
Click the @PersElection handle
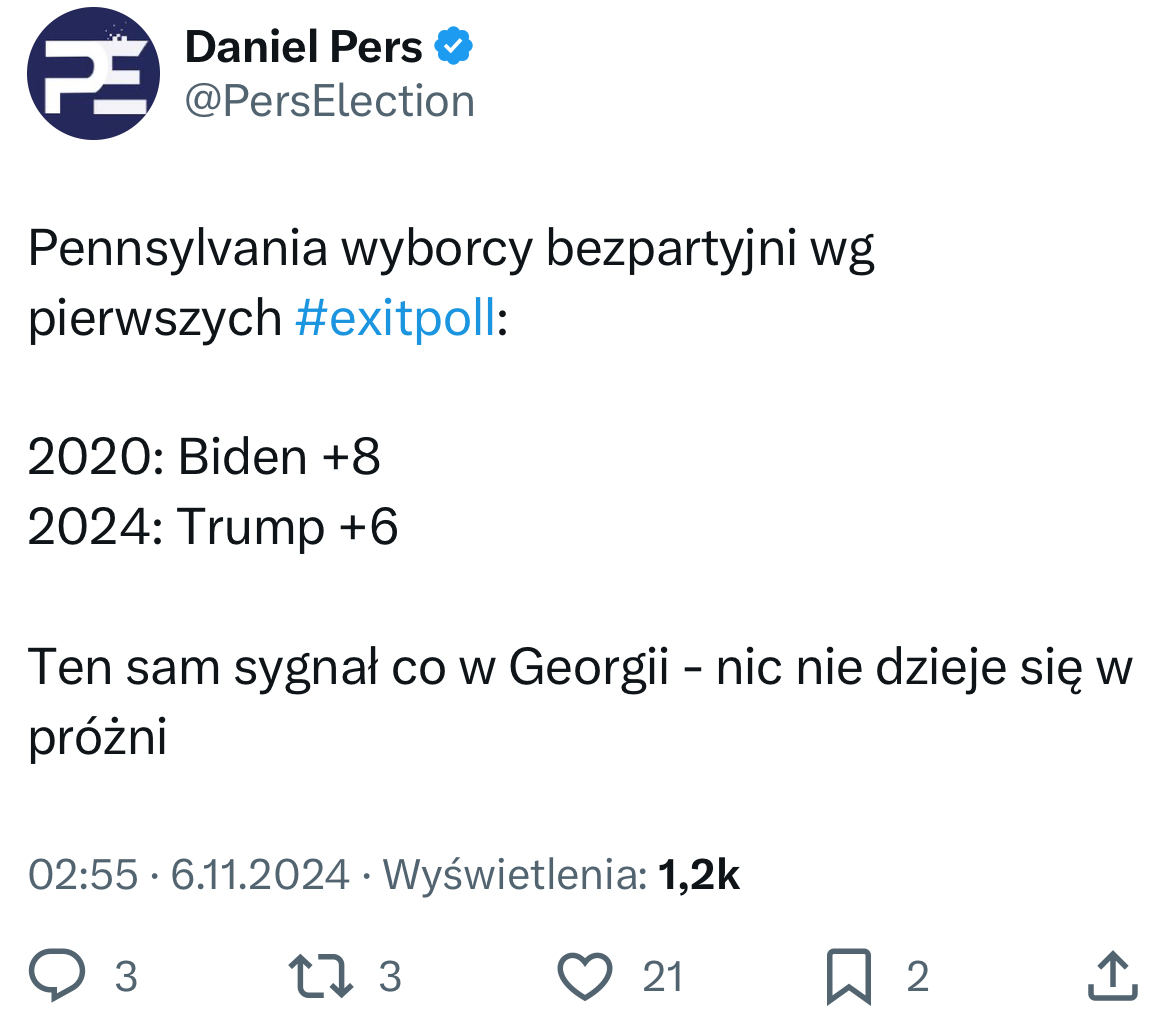pos(330,101)
